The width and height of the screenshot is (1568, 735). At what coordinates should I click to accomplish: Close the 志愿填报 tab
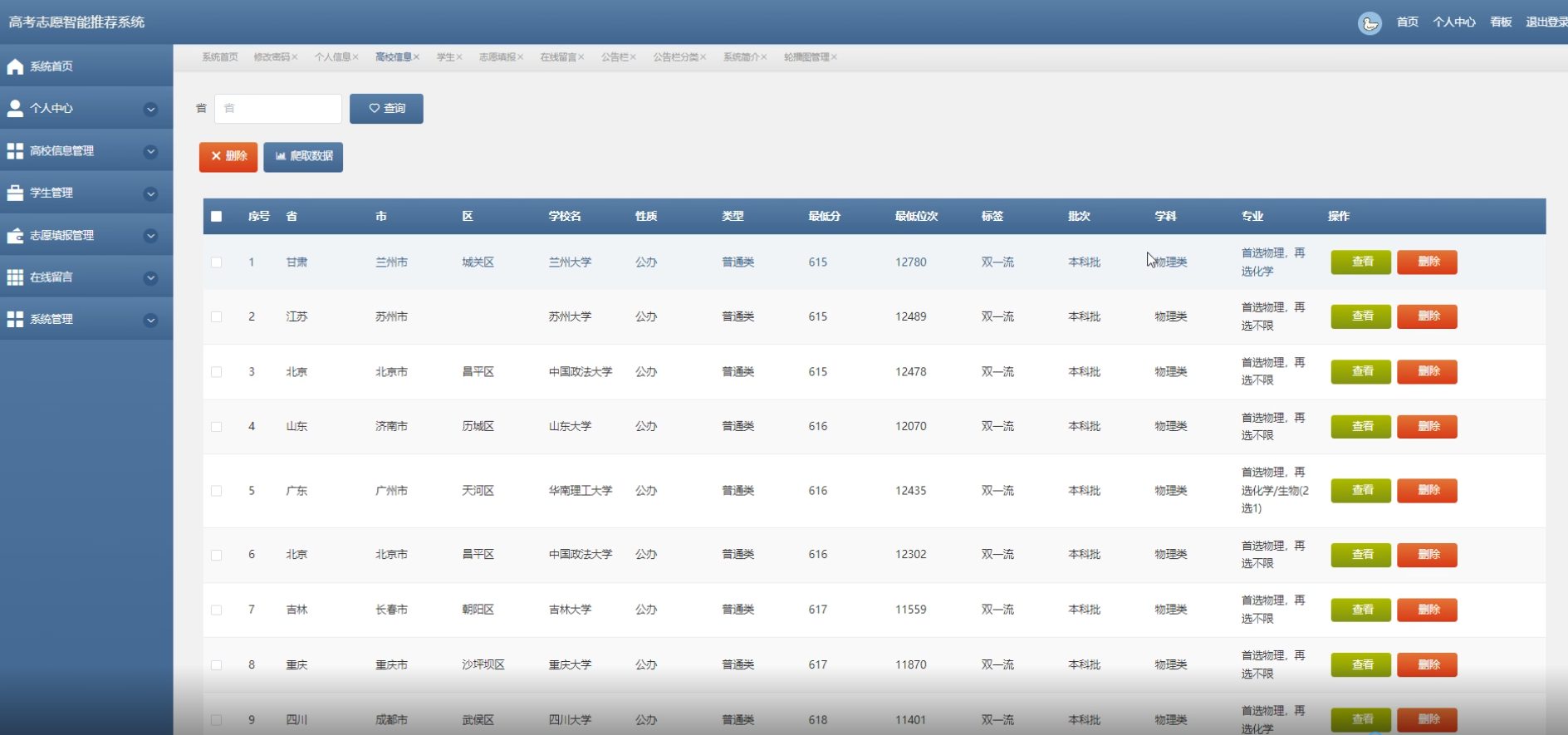tap(520, 57)
